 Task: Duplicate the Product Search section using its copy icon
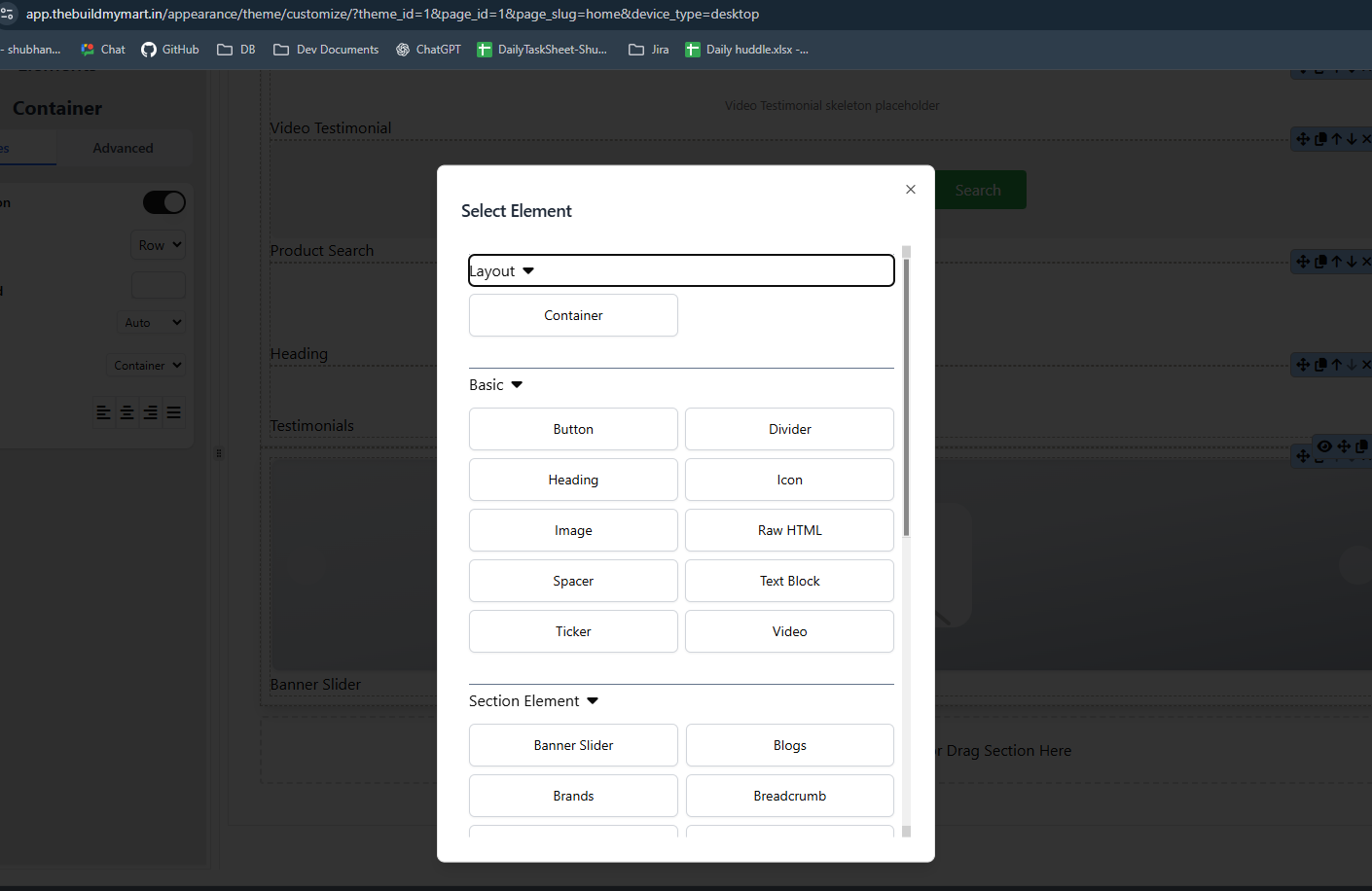tap(1320, 262)
